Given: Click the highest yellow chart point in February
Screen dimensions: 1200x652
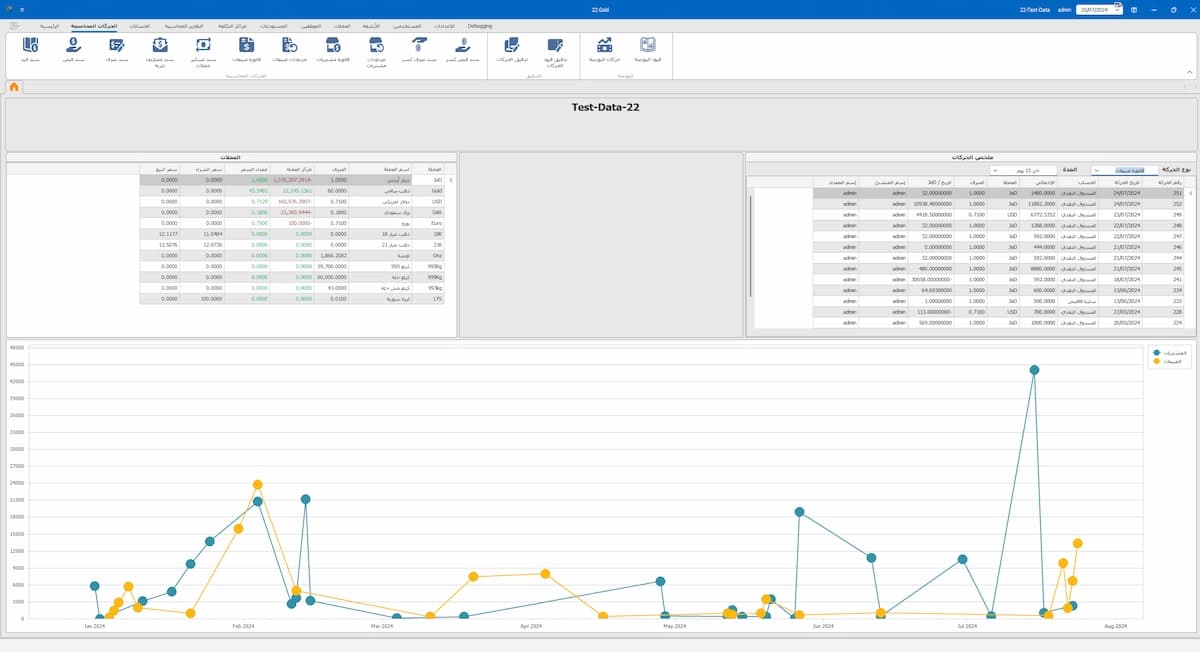Looking at the screenshot, I should tap(258, 485).
